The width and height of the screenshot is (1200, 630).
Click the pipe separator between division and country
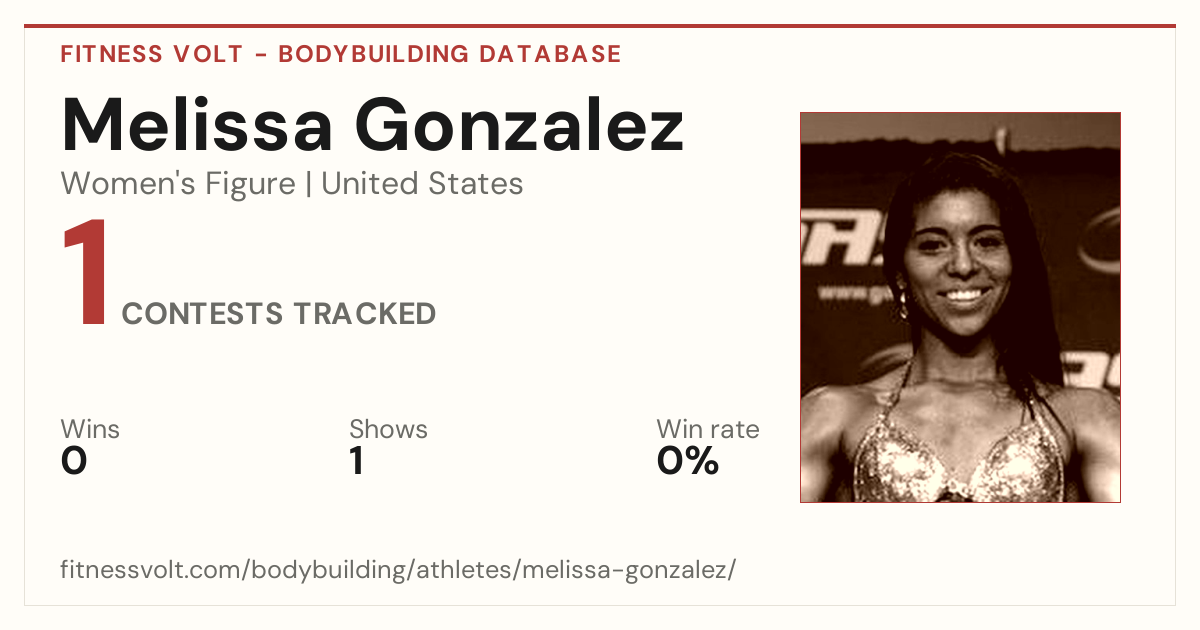(x=309, y=185)
